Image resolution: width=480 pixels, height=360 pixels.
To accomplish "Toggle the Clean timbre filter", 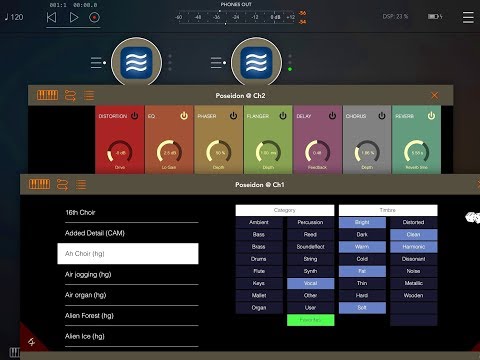I will 414,235.
